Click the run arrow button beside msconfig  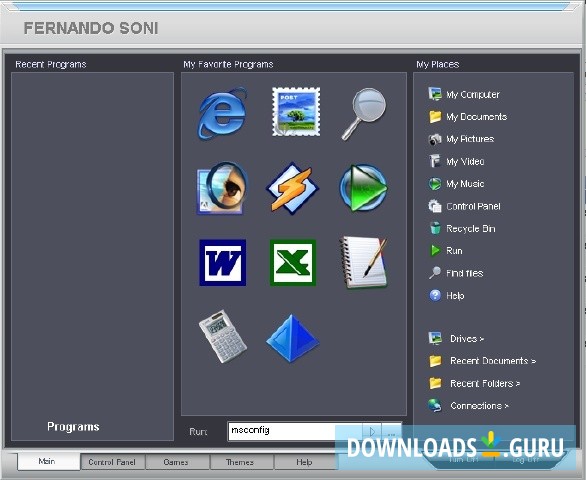372,432
